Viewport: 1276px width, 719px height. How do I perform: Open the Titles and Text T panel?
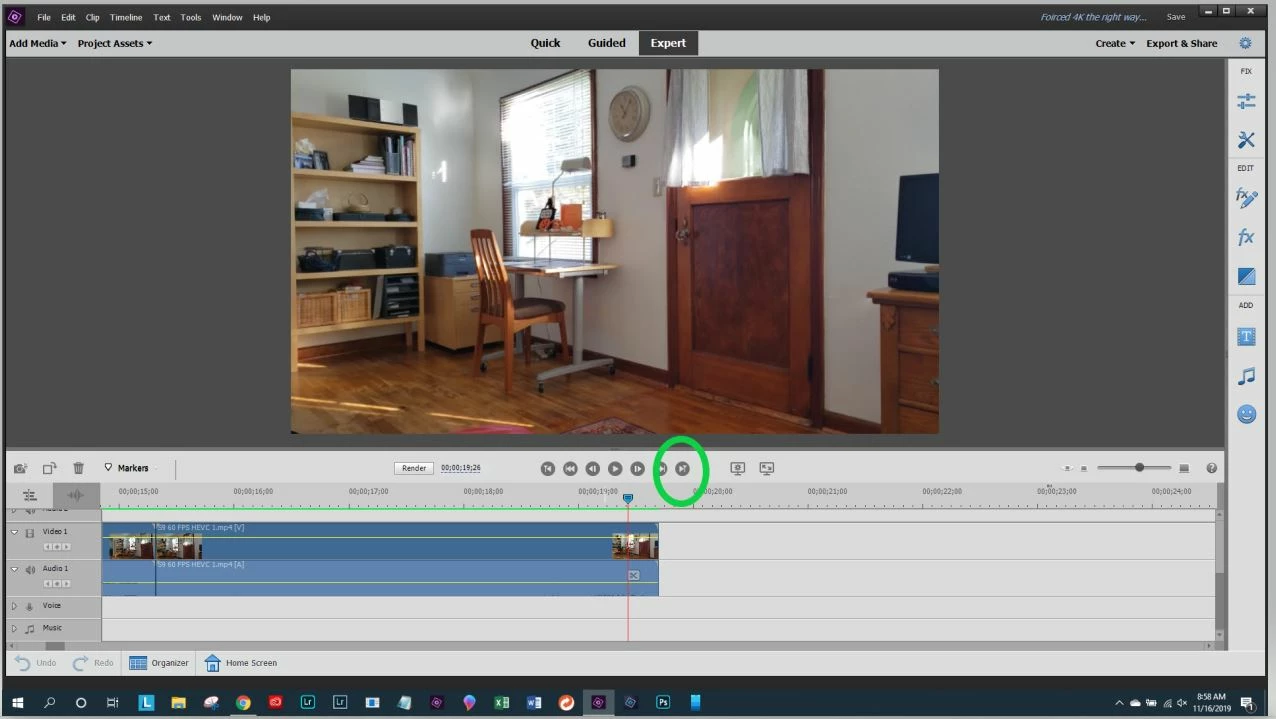click(1246, 337)
